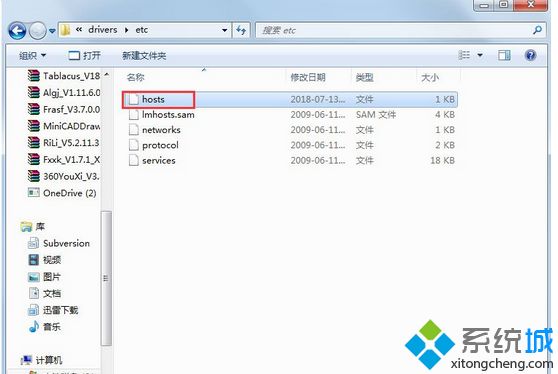
Task: Click the hosts file icon
Action: [133, 99]
